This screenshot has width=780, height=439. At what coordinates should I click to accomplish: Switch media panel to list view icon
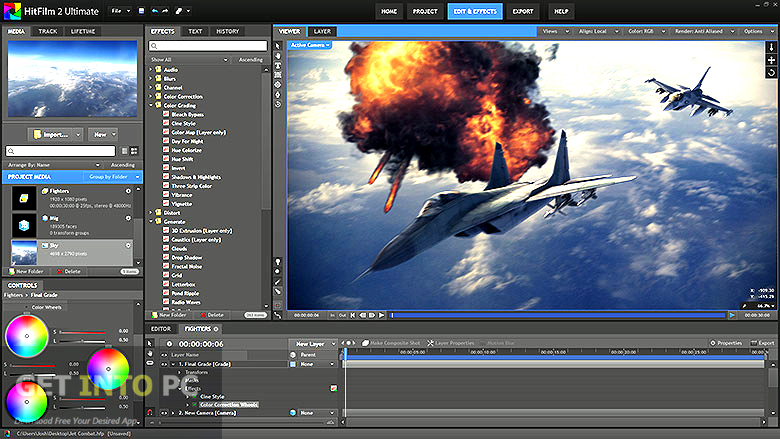click(x=124, y=151)
